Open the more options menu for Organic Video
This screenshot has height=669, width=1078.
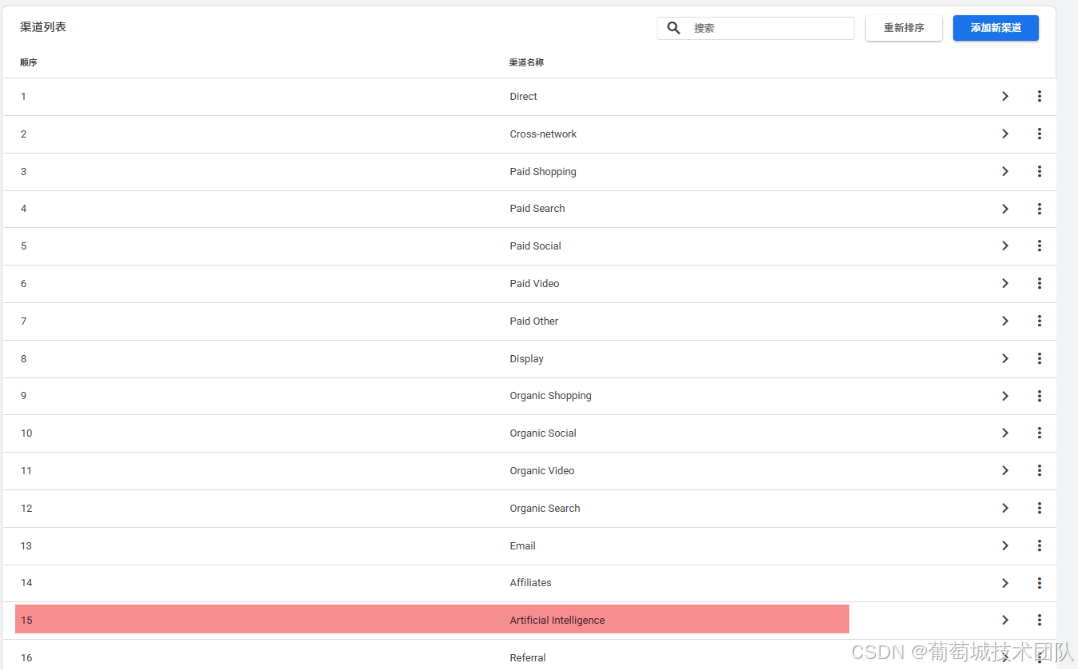click(1039, 470)
